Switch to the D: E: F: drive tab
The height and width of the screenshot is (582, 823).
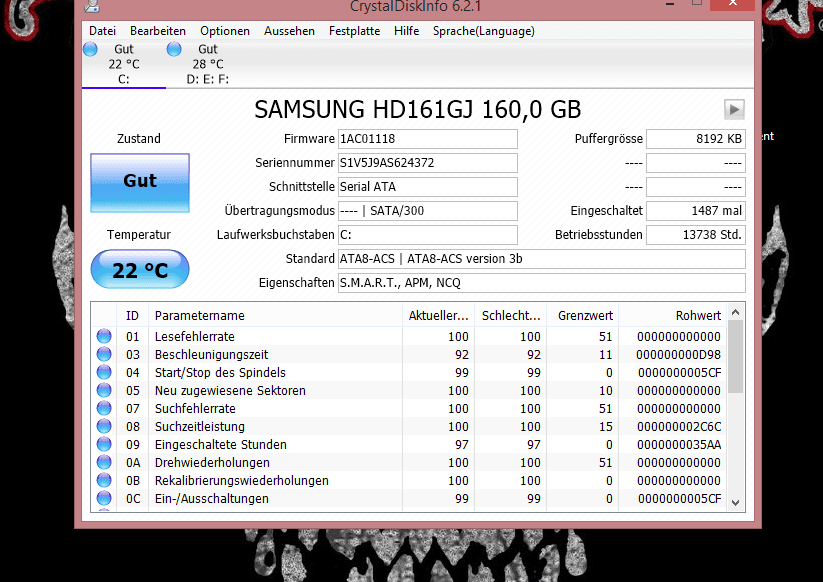pos(208,64)
